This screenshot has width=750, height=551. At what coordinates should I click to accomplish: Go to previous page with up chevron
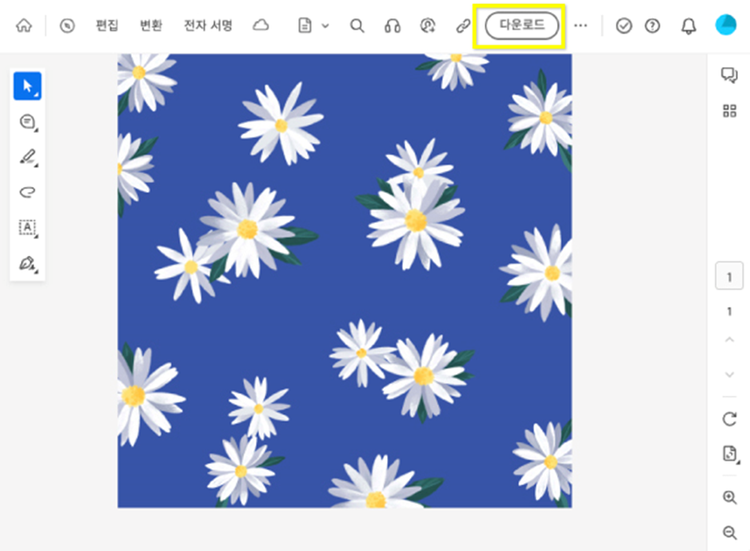coord(729,340)
